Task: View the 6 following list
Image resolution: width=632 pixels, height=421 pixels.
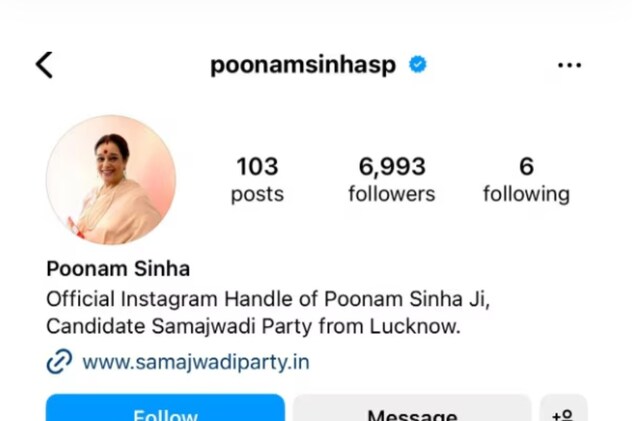Action: tap(526, 180)
